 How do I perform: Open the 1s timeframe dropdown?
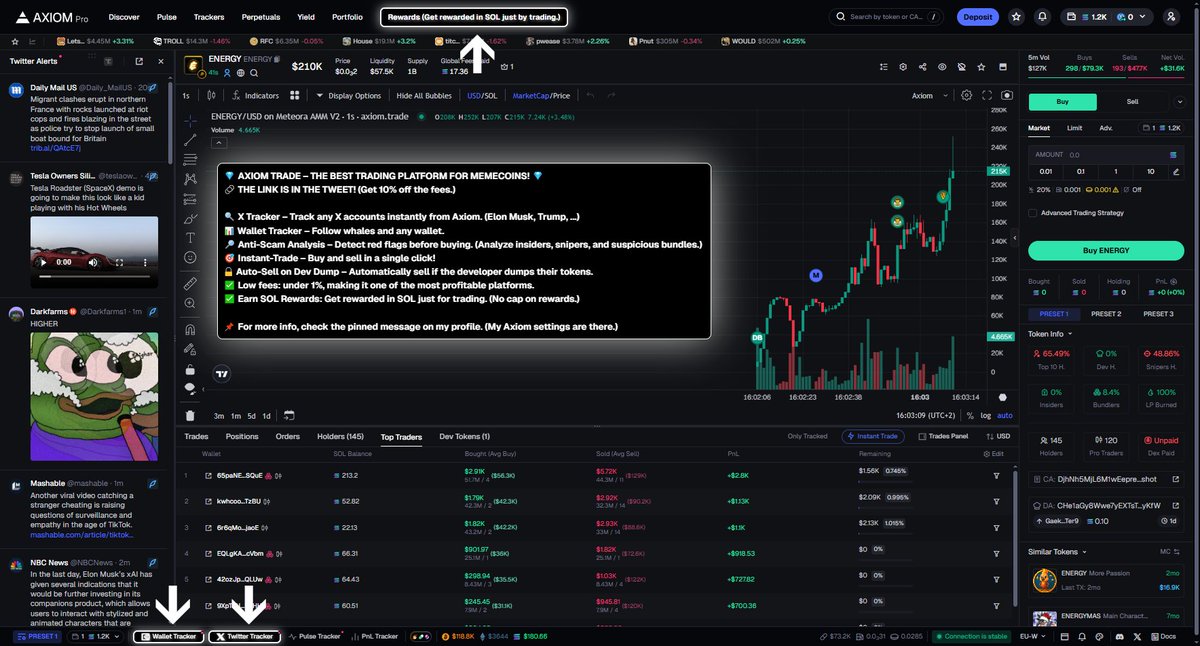(x=186, y=96)
